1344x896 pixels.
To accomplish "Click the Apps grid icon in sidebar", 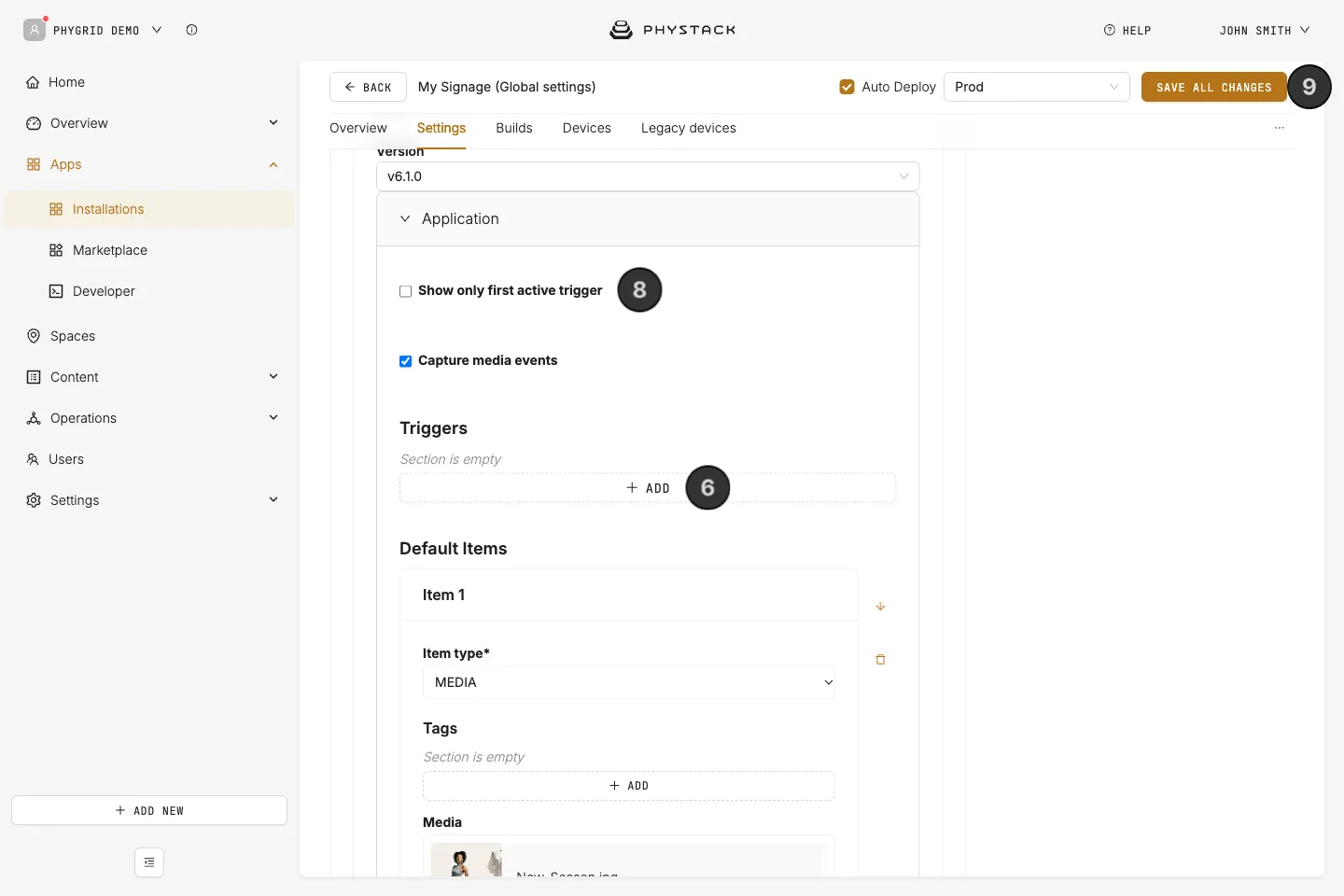I will point(34,164).
